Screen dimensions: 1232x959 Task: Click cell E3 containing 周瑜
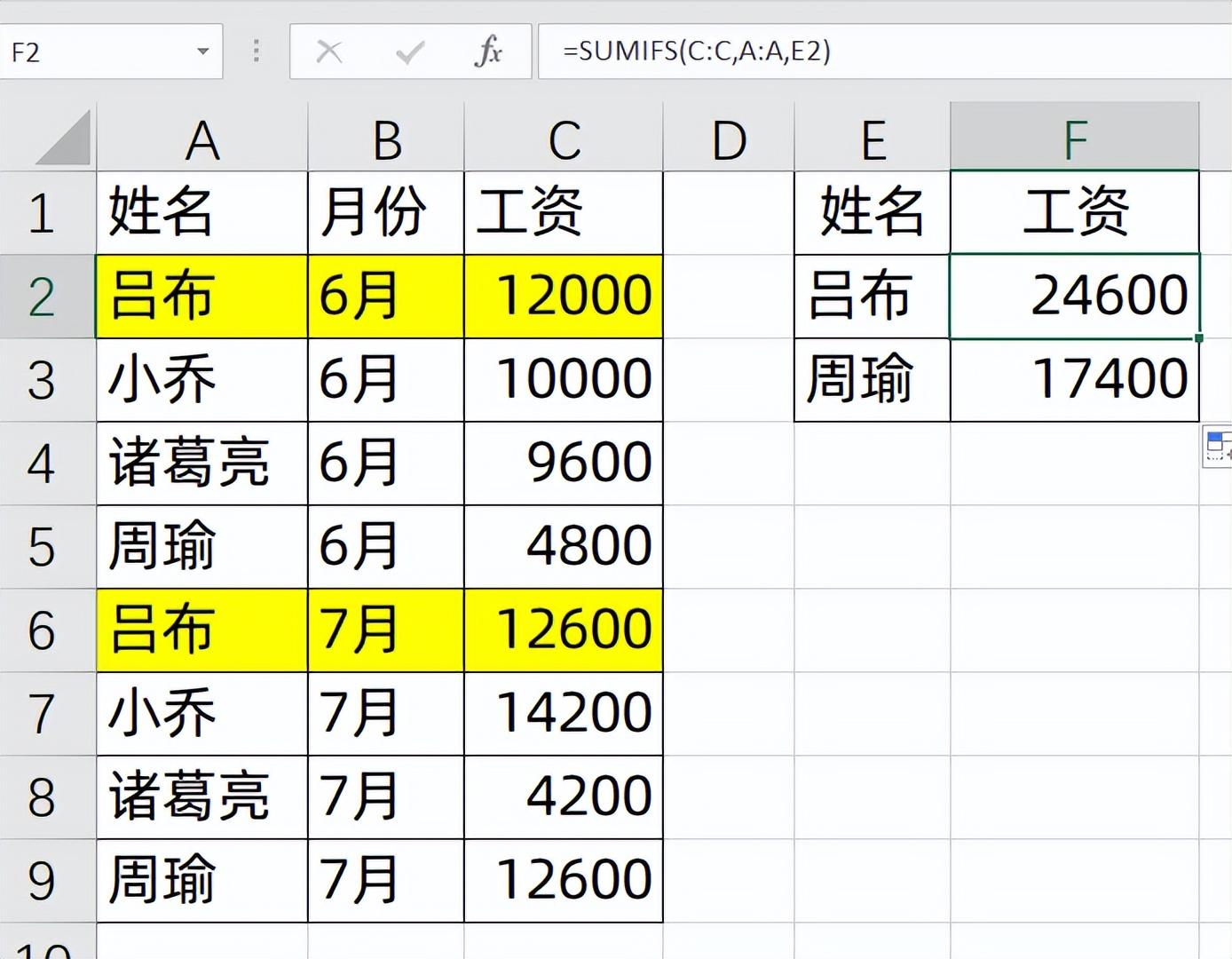(873, 380)
